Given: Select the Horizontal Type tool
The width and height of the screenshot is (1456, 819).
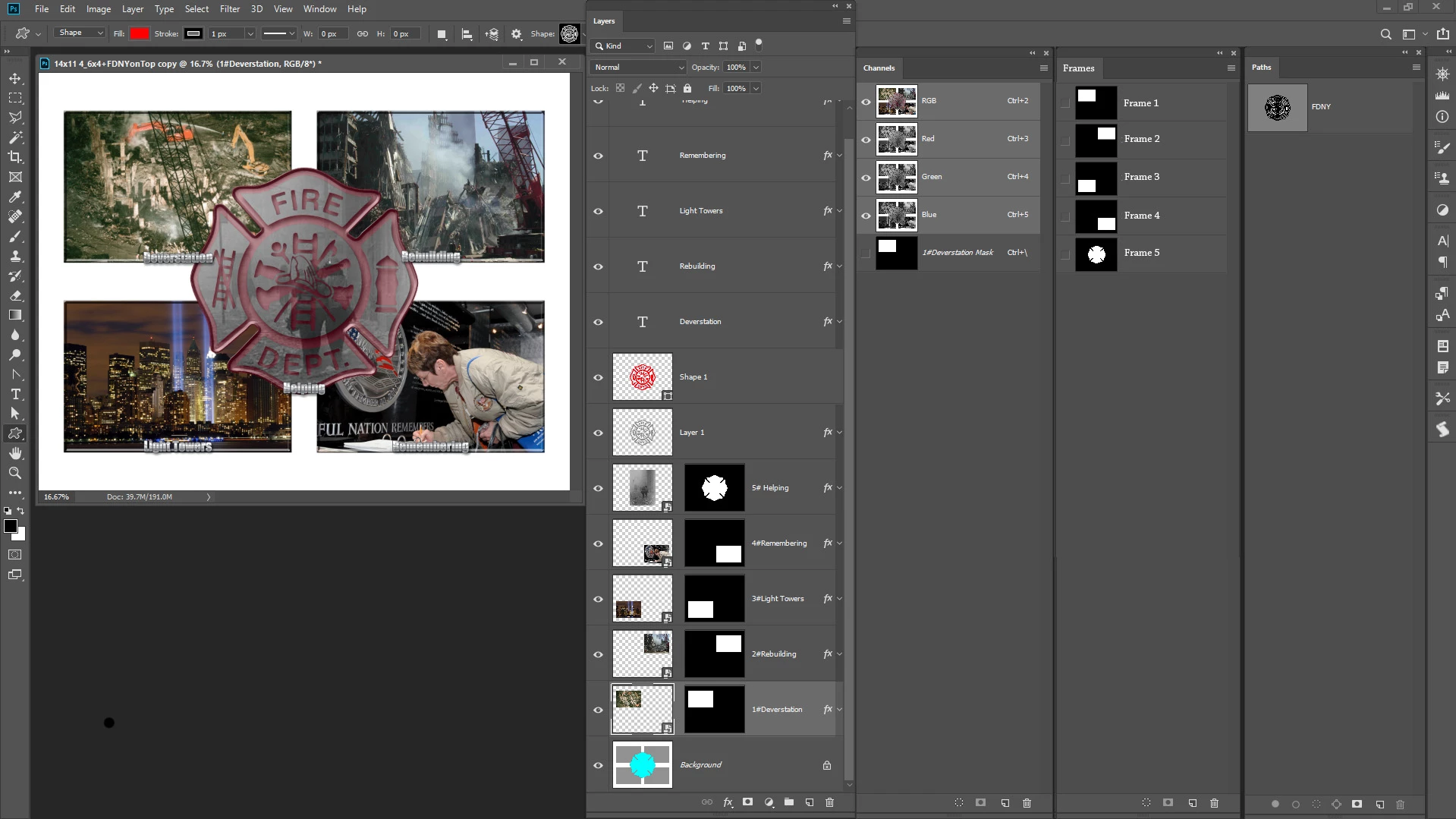Looking at the screenshot, I should [x=15, y=394].
